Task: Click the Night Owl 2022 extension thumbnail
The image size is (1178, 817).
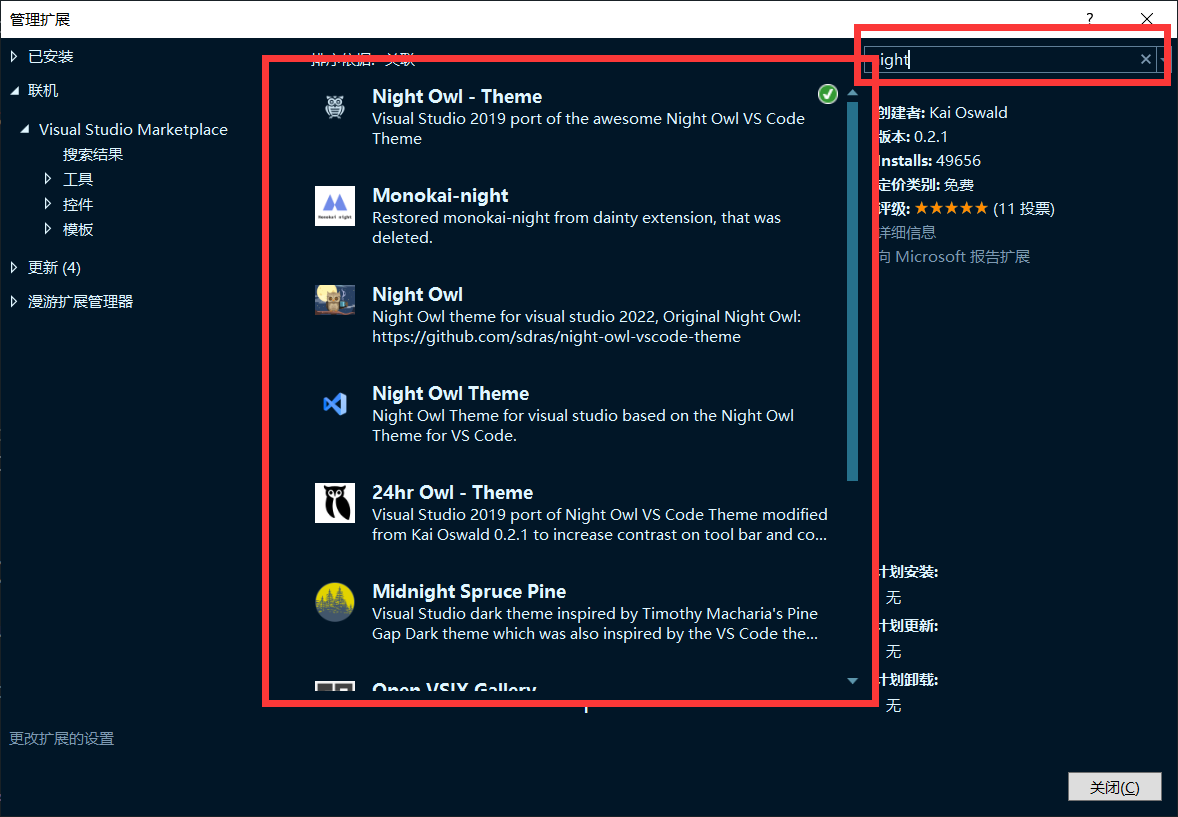Action: [x=335, y=299]
